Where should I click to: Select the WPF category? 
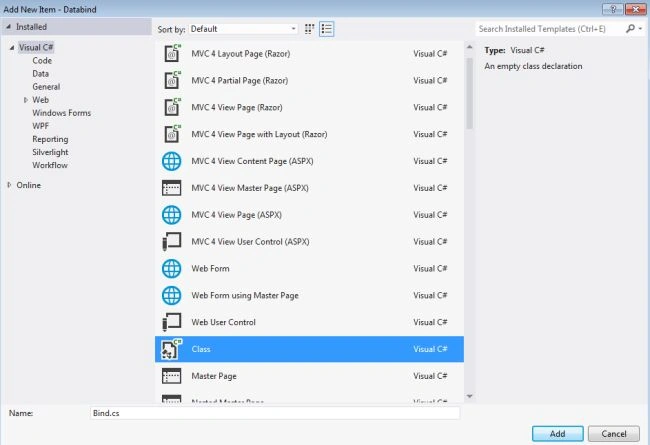(x=40, y=126)
